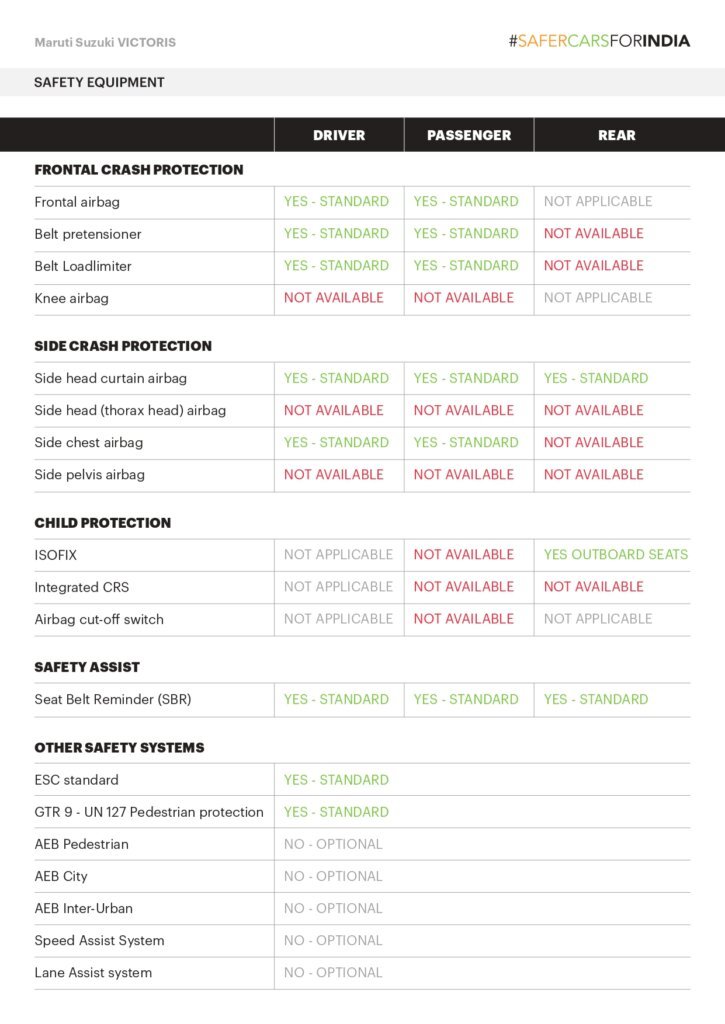Click the Belt pretensioner rear NOT AVAILABLE cell

pyautogui.click(x=594, y=233)
